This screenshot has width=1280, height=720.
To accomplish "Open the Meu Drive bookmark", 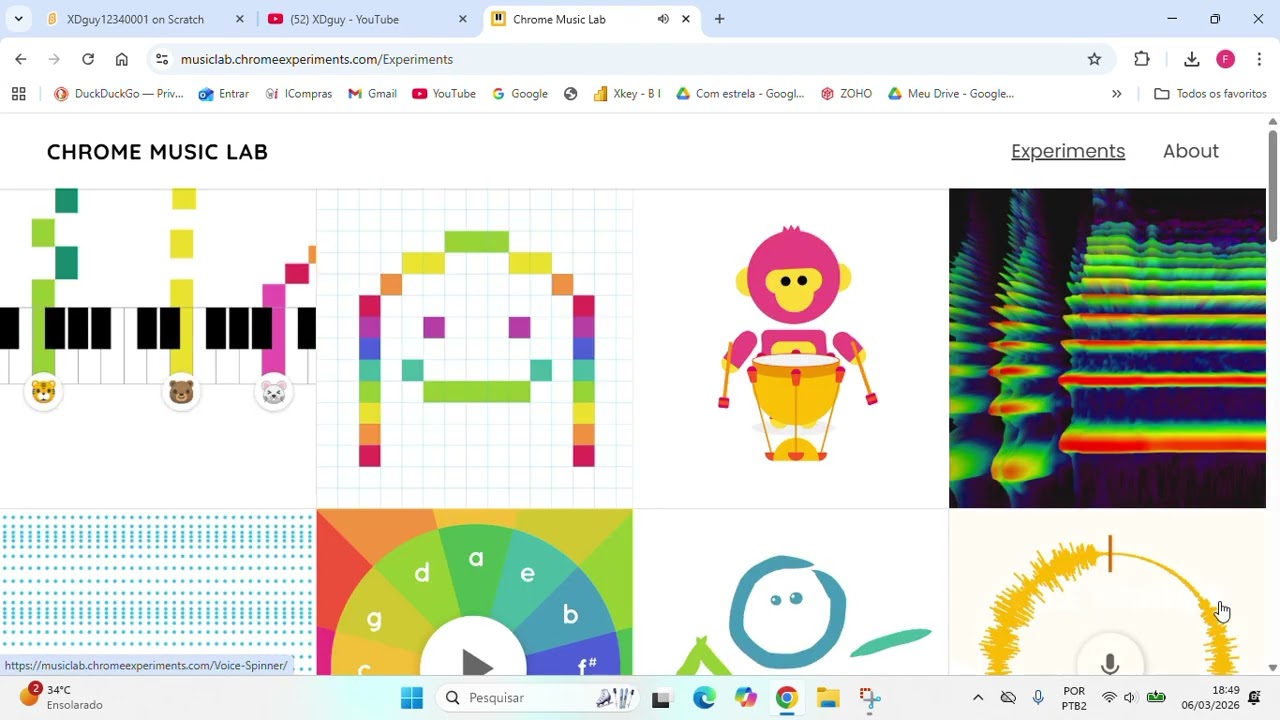I will 951,94.
